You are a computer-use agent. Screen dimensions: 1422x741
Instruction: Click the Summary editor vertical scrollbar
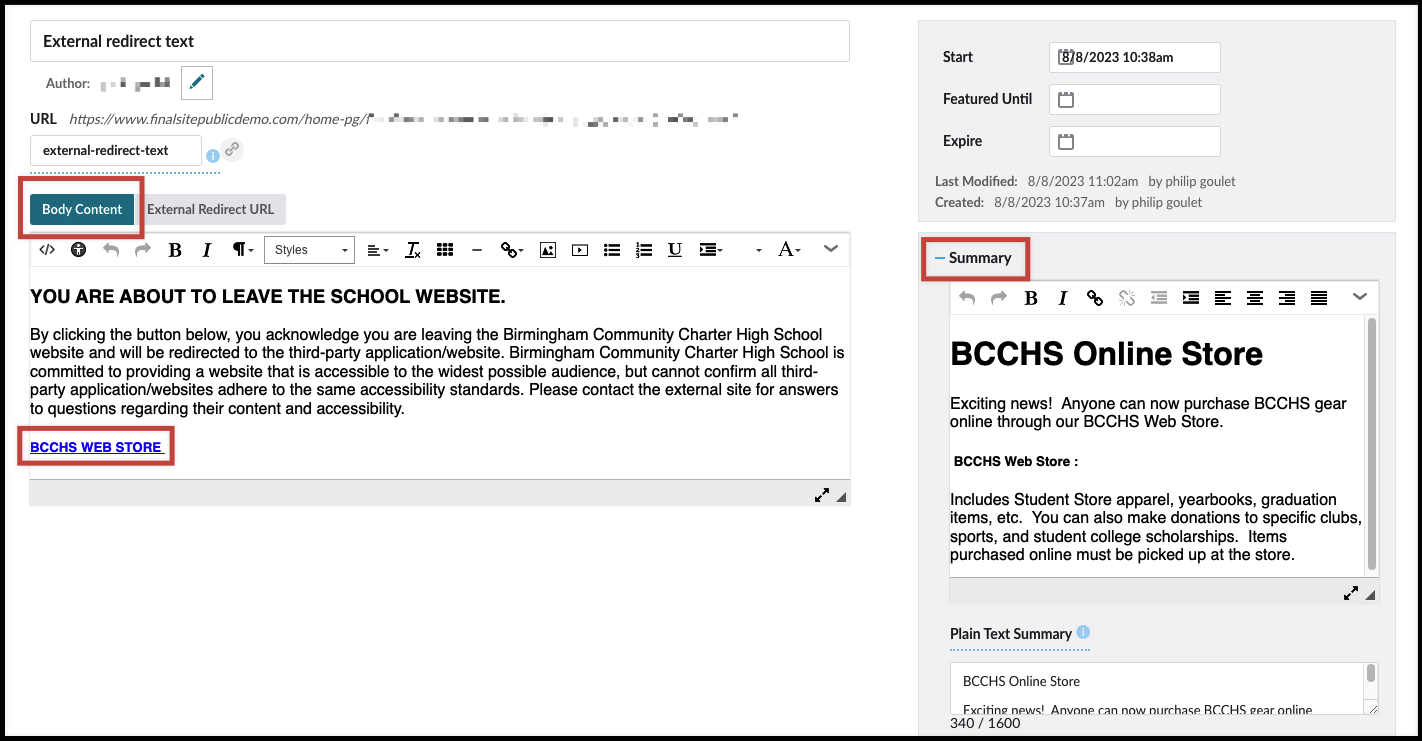click(x=1372, y=444)
